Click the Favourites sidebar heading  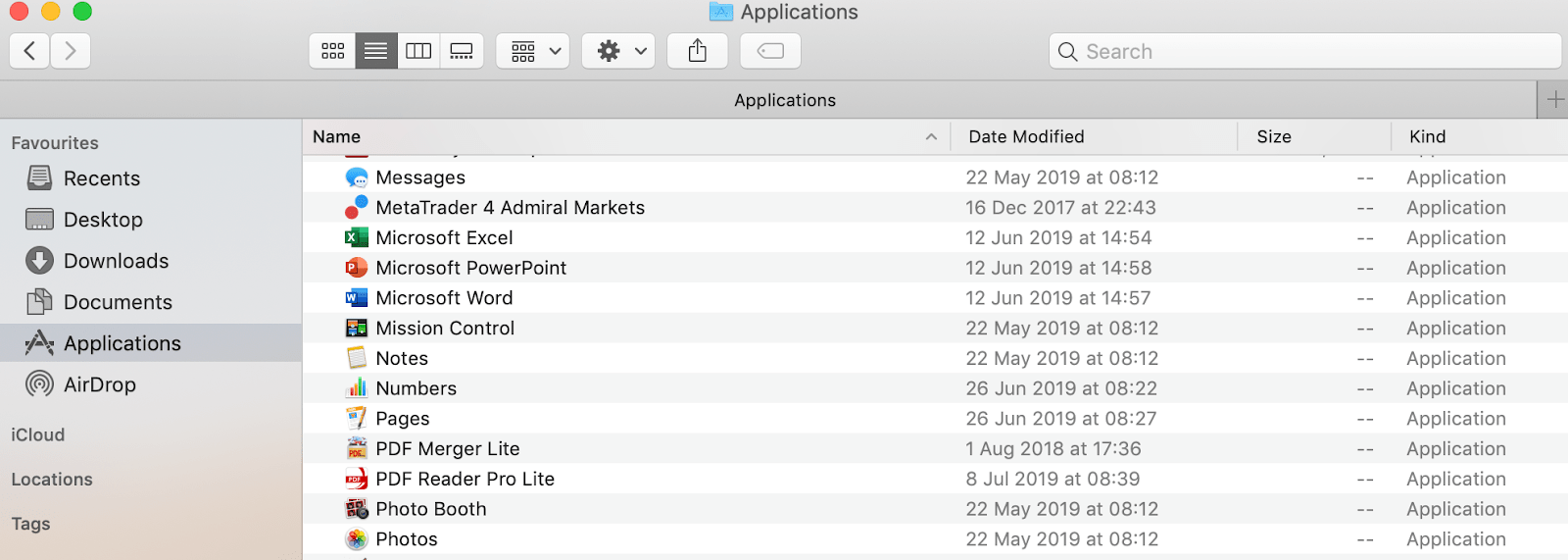pos(55,143)
